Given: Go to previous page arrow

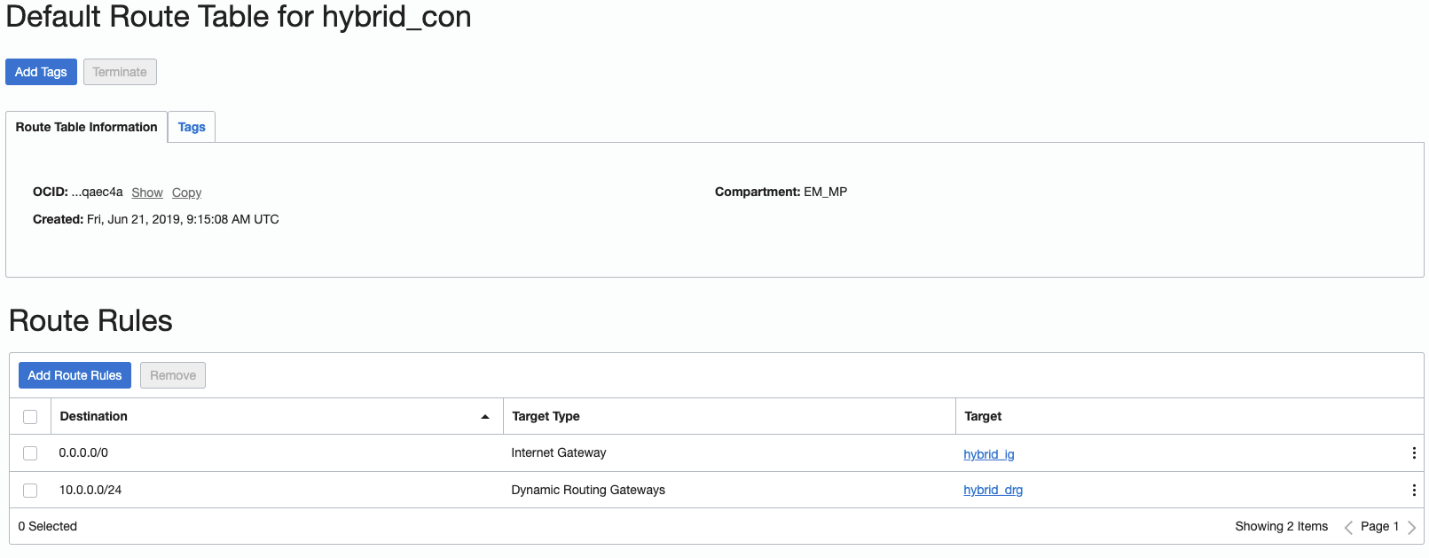Looking at the screenshot, I should 1348,527.
